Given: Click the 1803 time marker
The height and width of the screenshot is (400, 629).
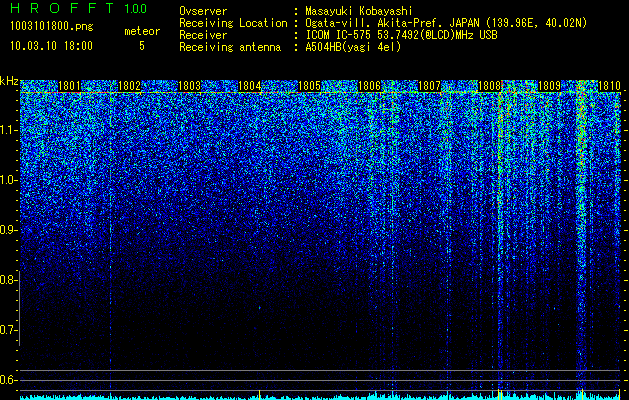Looking at the screenshot, I should [x=189, y=86].
